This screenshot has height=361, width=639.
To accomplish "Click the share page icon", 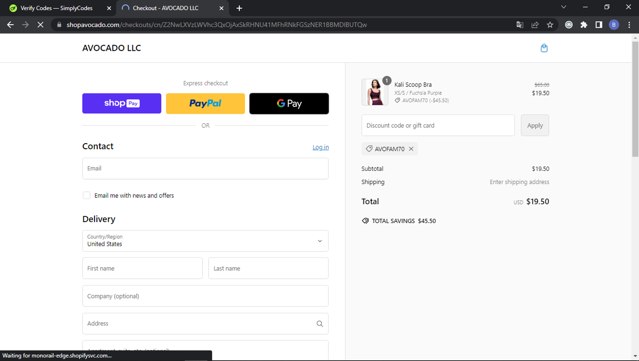I will [x=535, y=25].
